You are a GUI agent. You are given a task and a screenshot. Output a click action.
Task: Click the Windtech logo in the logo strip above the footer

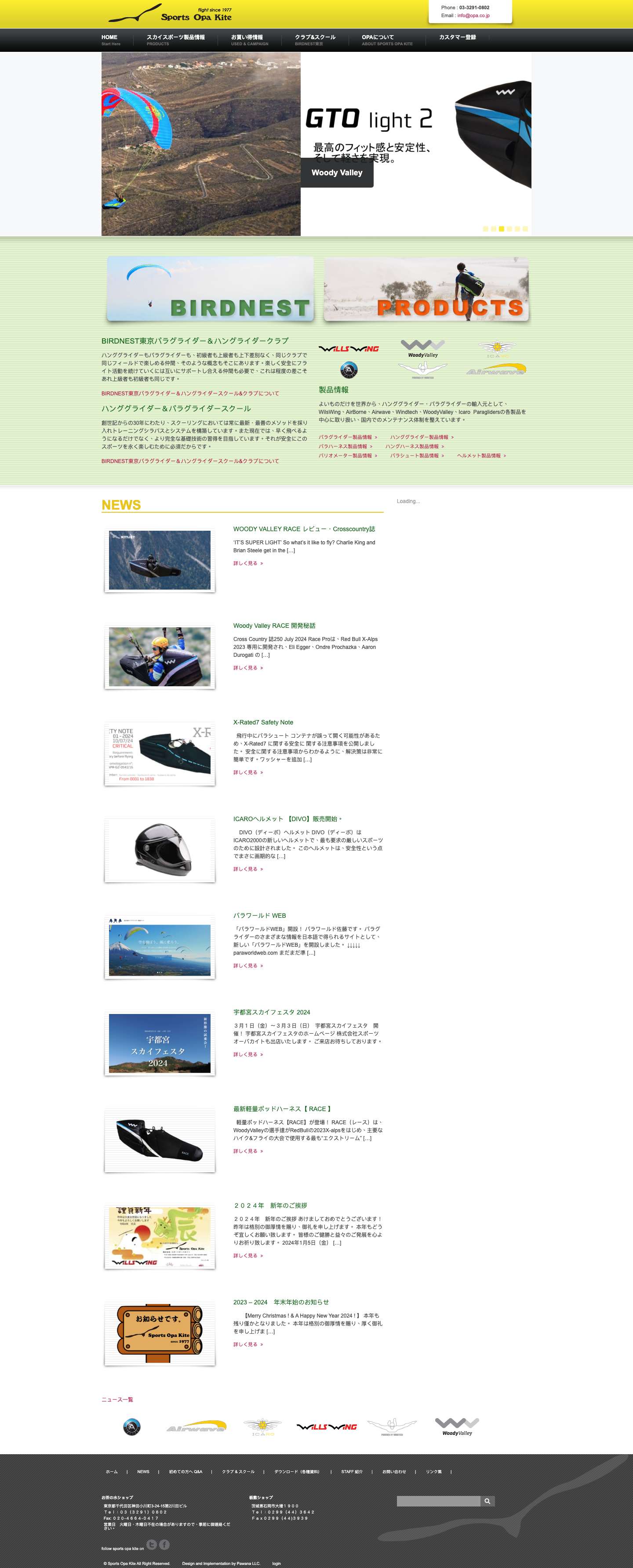coord(392,1427)
